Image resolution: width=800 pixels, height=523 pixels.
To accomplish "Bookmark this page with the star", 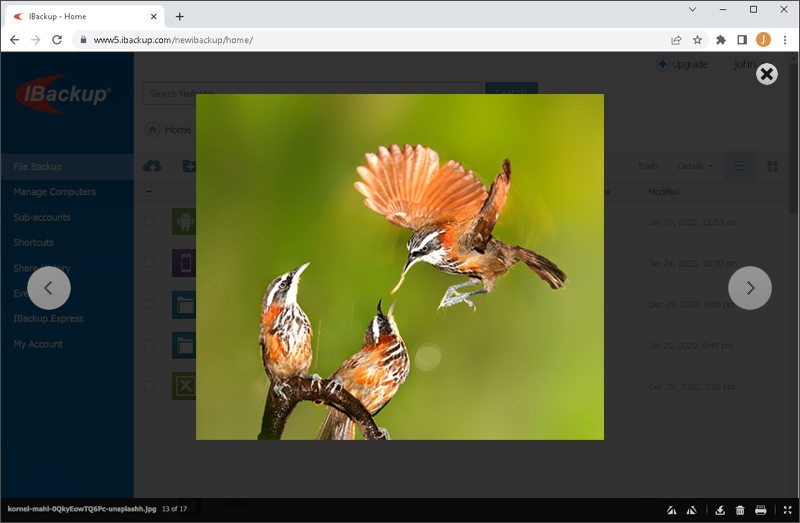I will point(697,40).
